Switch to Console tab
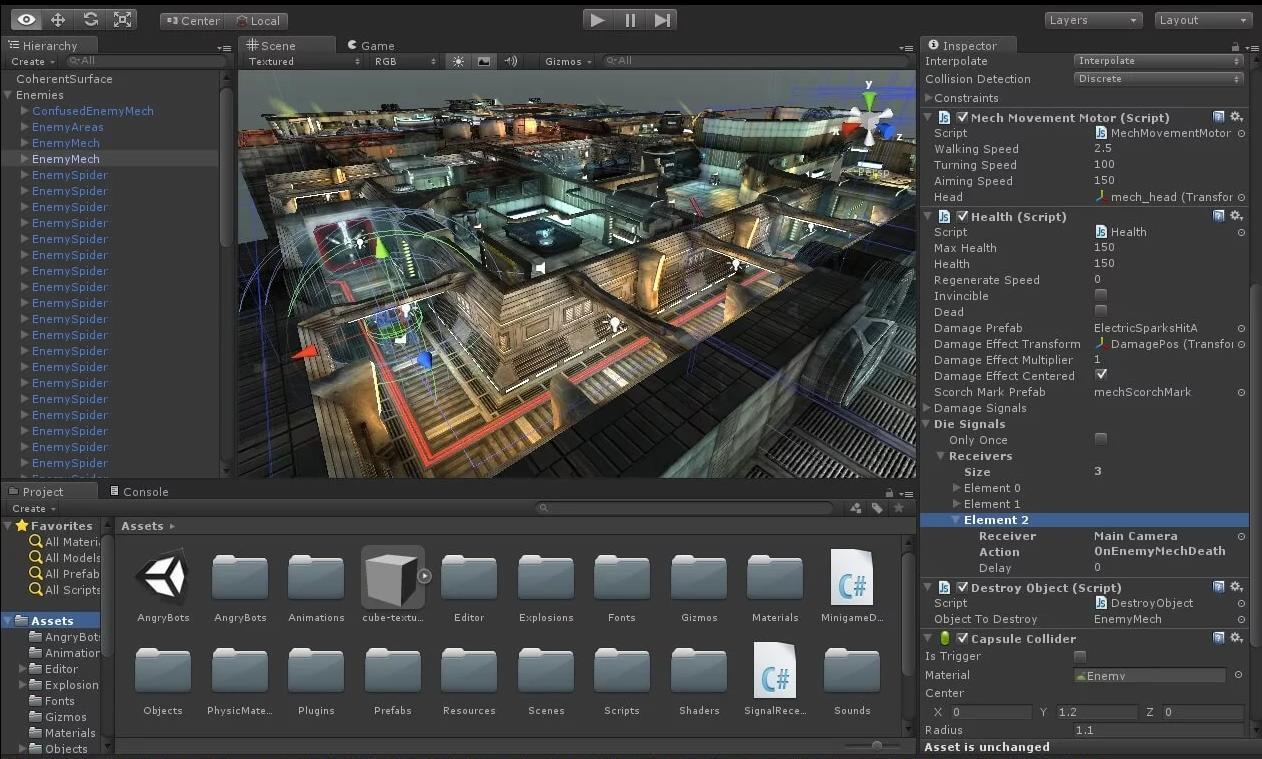The height and width of the screenshot is (759, 1262). pyautogui.click(x=138, y=491)
